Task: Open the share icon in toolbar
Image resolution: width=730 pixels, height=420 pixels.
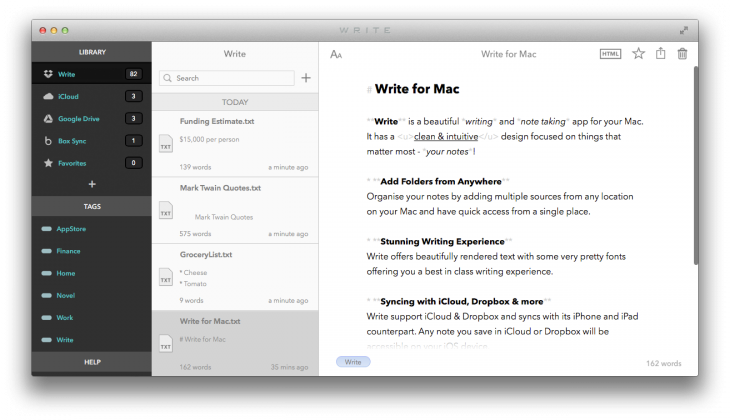Action: click(660, 54)
